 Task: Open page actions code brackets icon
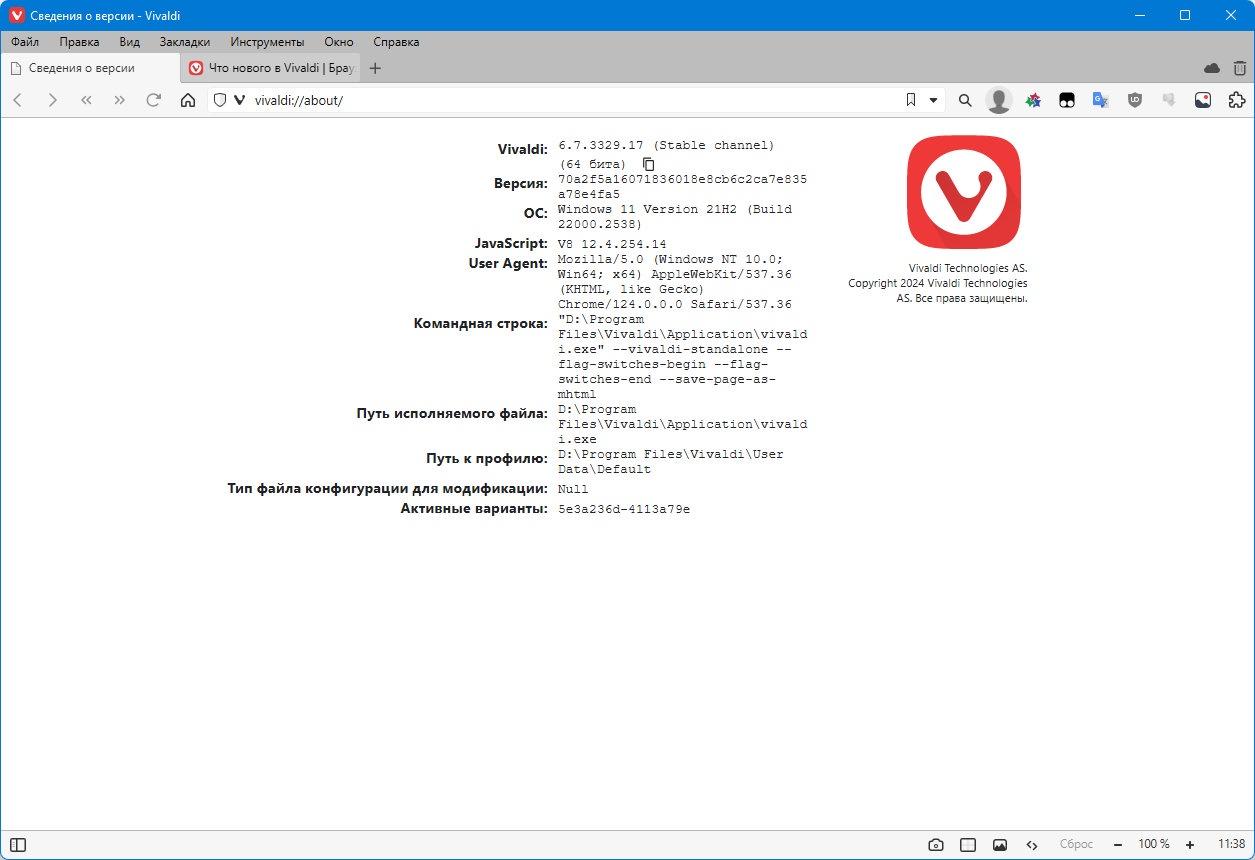coord(1032,845)
